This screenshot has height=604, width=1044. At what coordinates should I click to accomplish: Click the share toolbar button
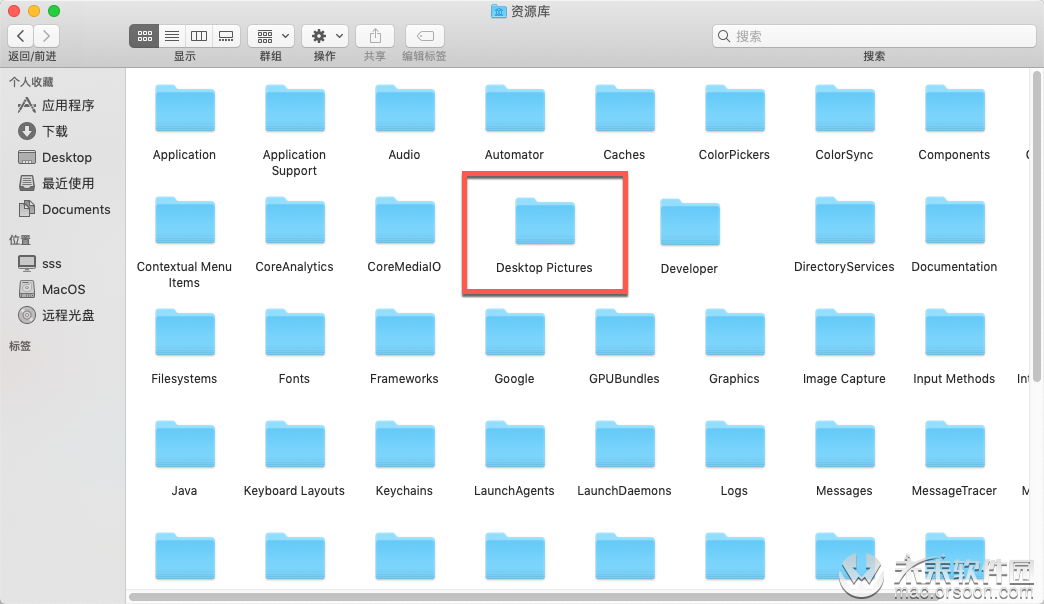[x=375, y=36]
